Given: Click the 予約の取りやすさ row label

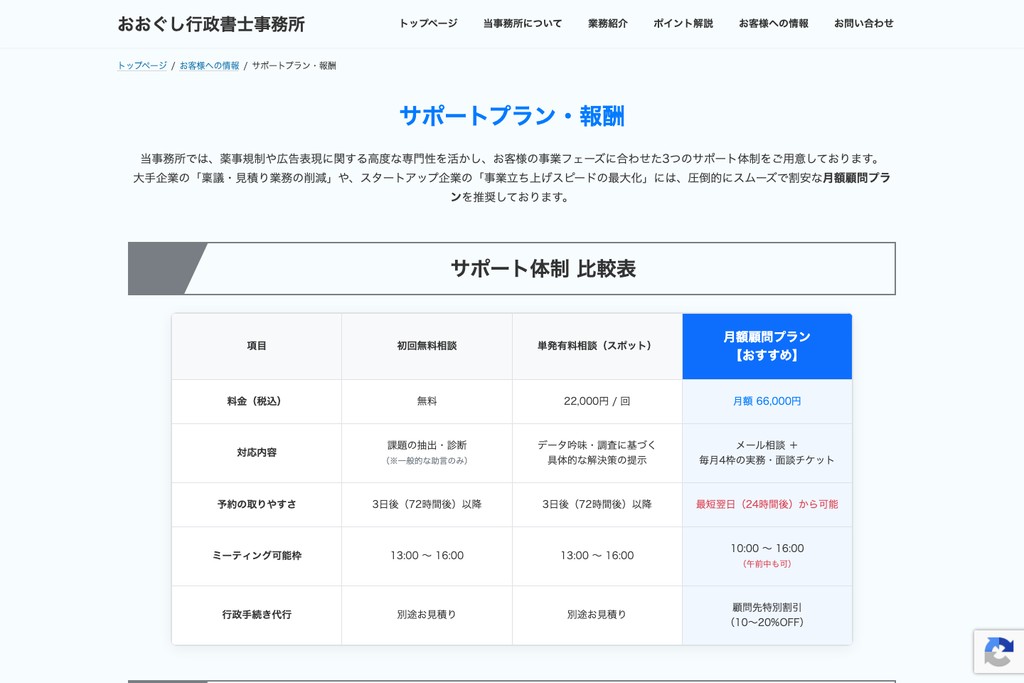Looking at the screenshot, I should click(x=257, y=505).
